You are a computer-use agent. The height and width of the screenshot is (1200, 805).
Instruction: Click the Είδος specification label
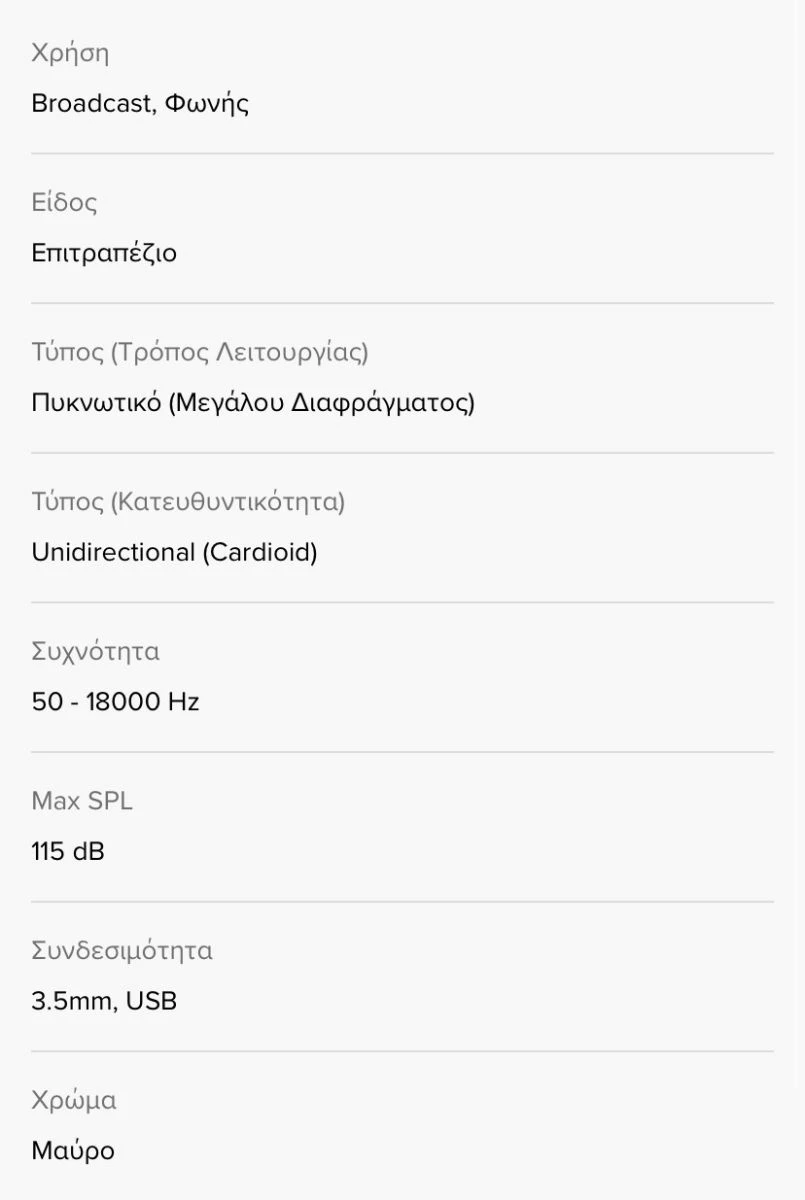pos(64,204)
